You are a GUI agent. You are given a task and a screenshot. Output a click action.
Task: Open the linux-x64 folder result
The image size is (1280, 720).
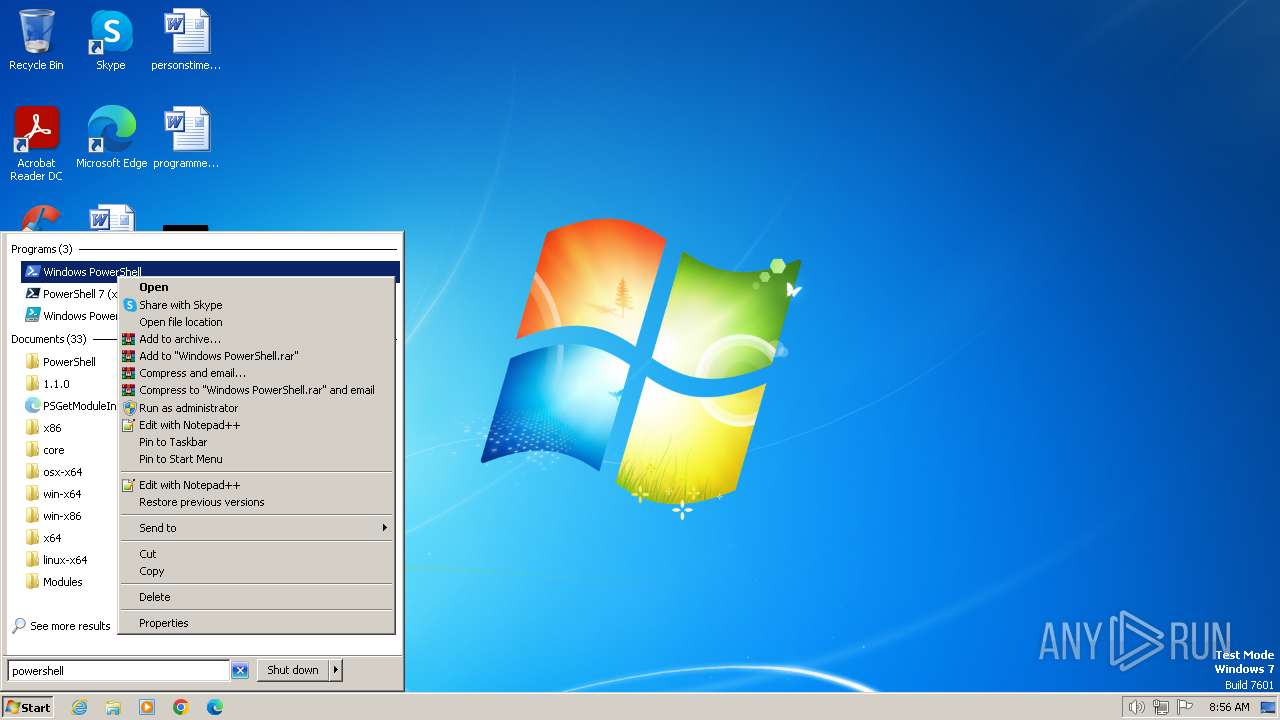click(x=70, y=560)
